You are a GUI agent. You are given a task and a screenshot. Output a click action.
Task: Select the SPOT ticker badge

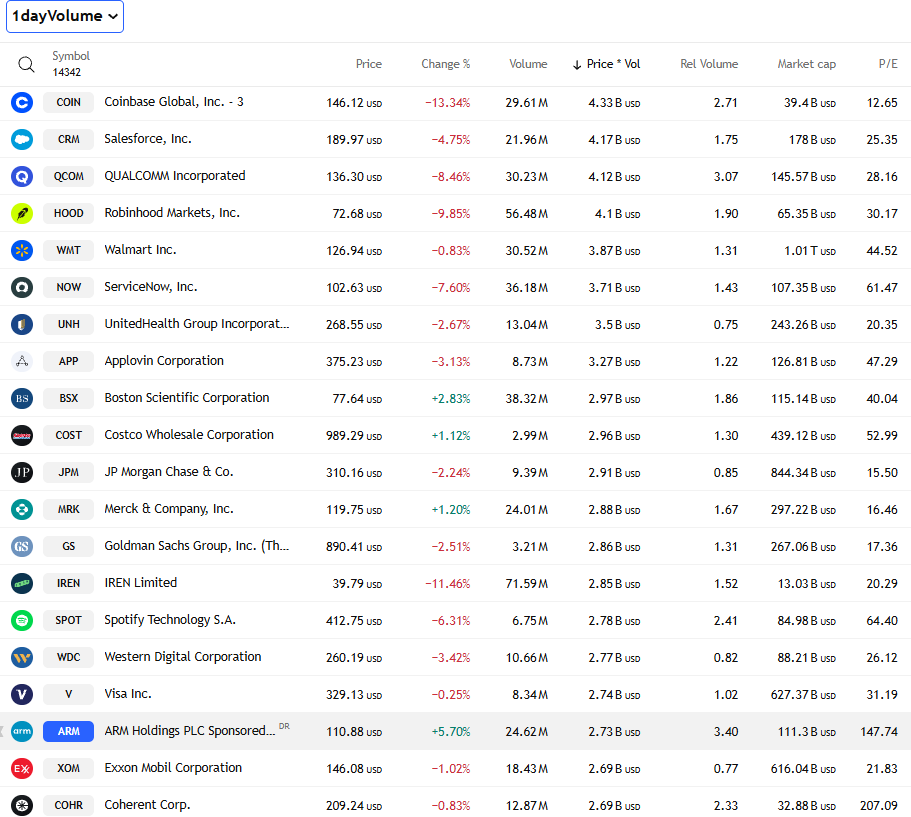point(69,621)
